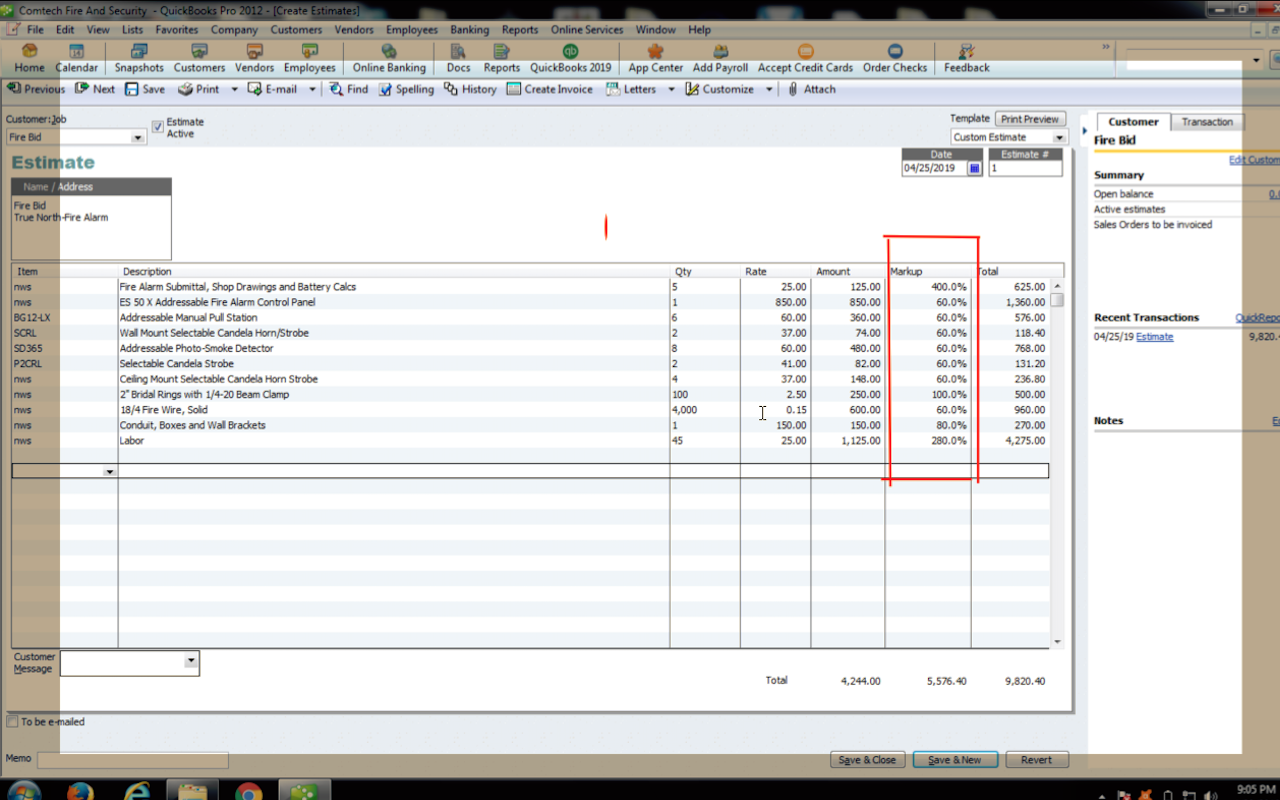Open the Fire Bid Customer:Job dropdown

click(138, 135)
